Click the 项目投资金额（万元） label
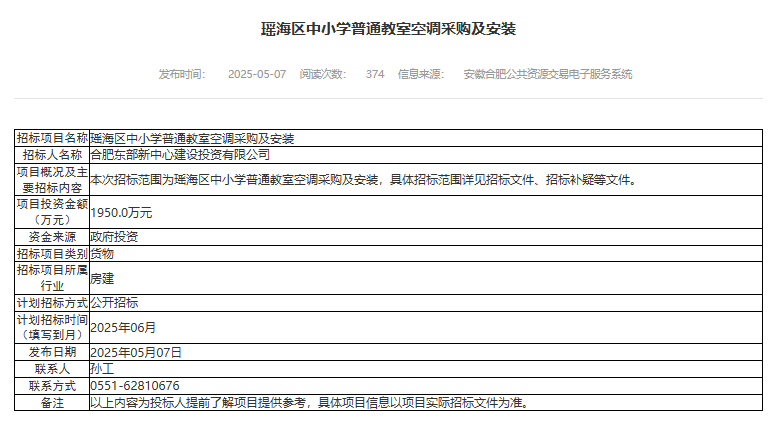 [x=52, y=212]
